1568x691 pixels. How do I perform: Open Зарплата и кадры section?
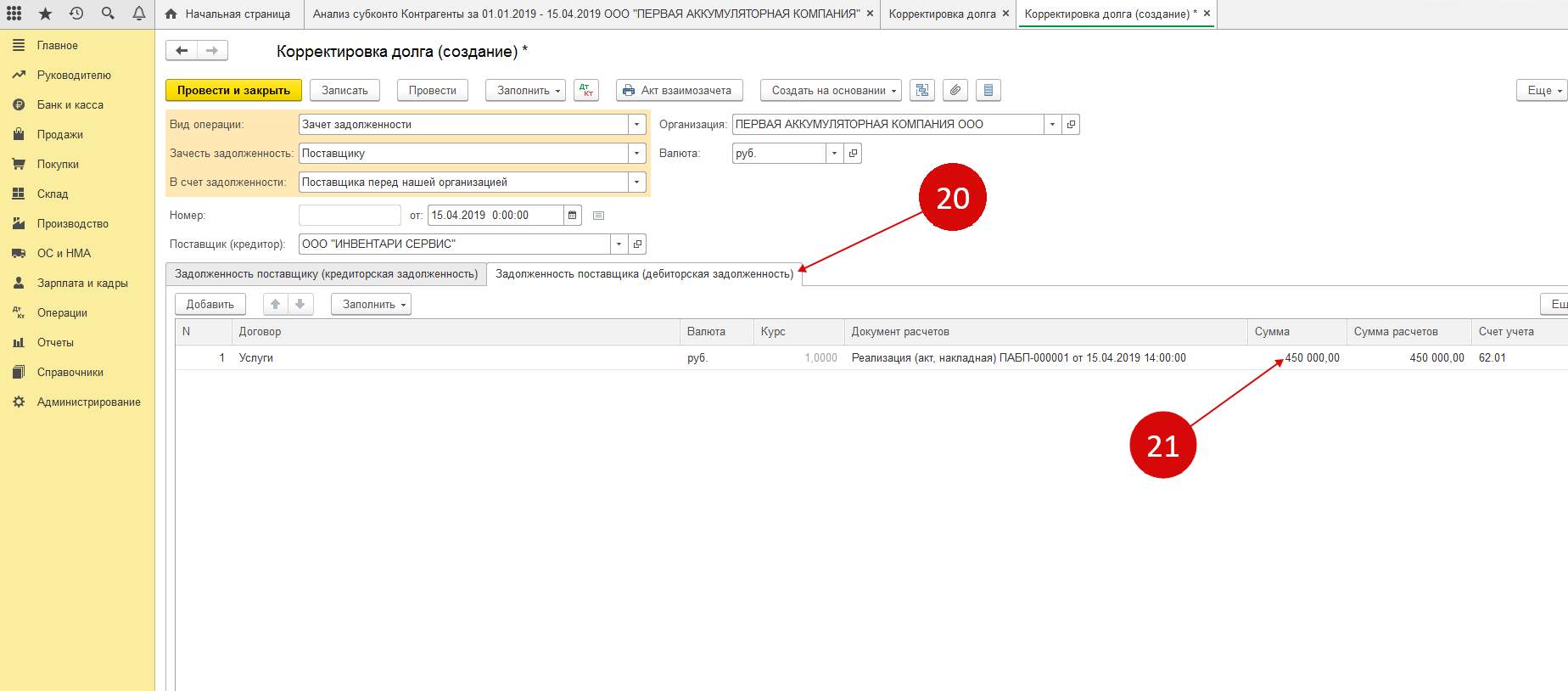(x=77, y=284)
